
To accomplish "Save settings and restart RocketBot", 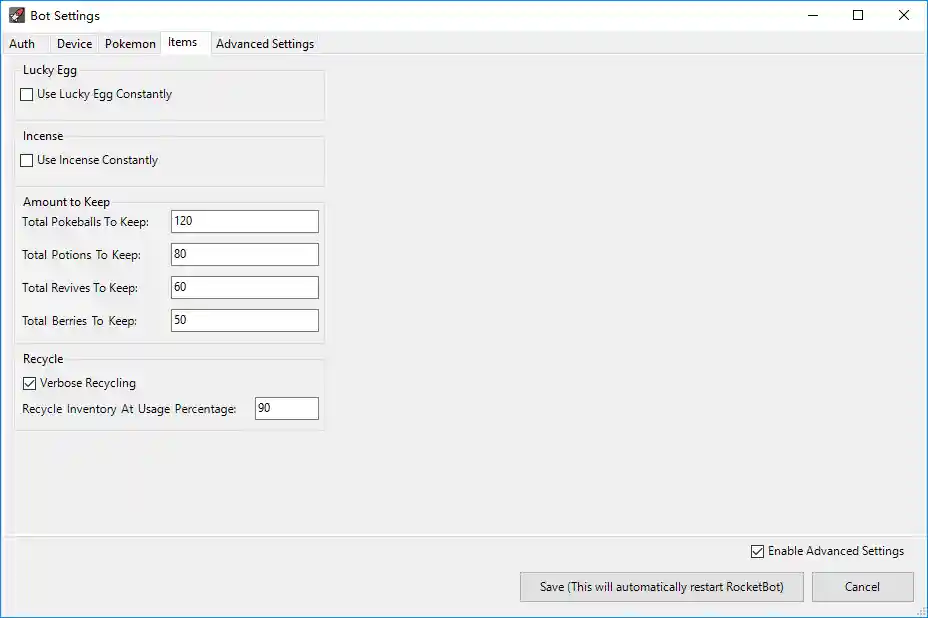I will pos(661,587).
